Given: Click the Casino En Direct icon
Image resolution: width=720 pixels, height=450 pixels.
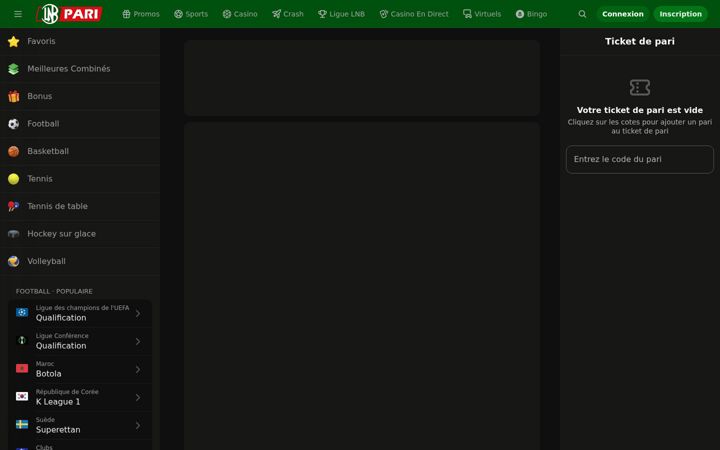Looking at the screenshot, I should [x=383, y=14].
